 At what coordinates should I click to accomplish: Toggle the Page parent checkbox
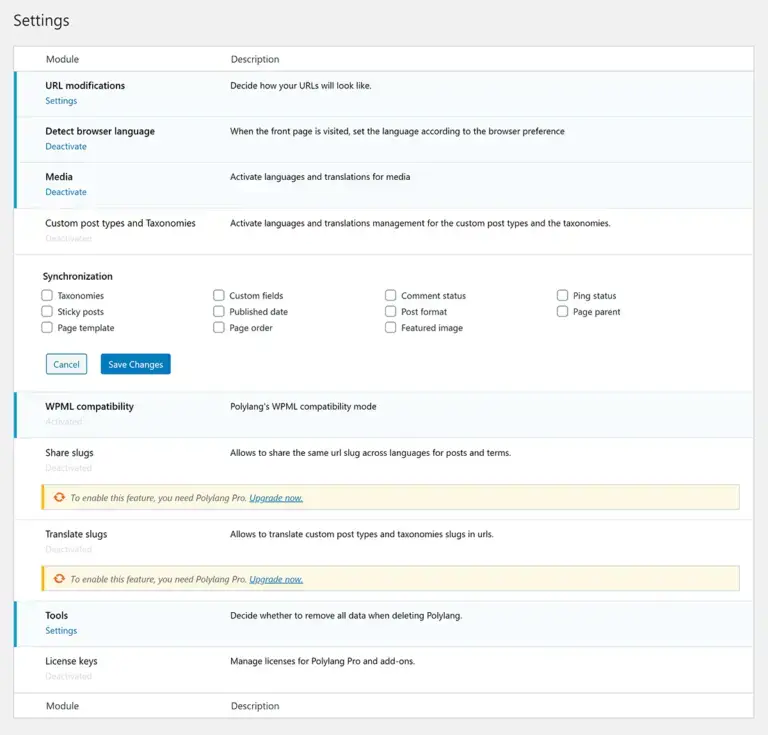point(562,311)
